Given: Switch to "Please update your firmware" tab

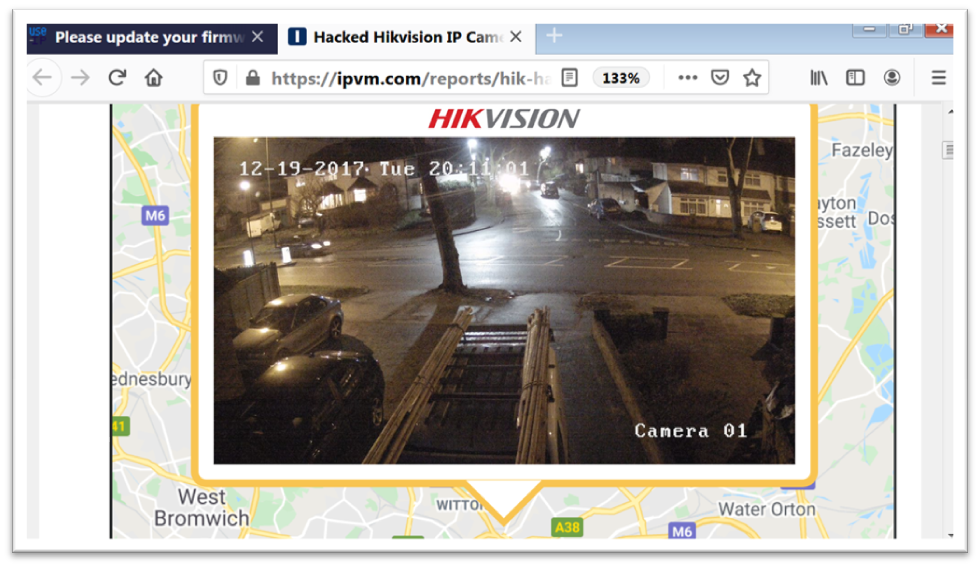Looking at the screenshot, I should 140,37.
